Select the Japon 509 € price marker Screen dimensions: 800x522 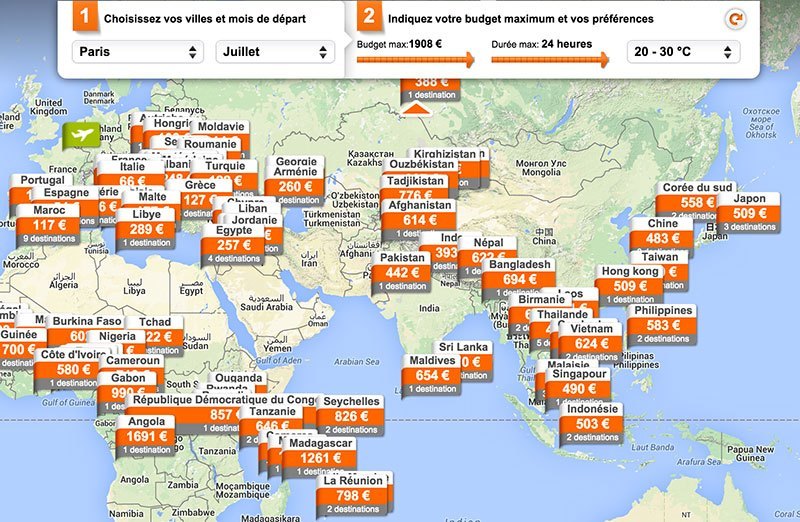[x=749, y=213]
